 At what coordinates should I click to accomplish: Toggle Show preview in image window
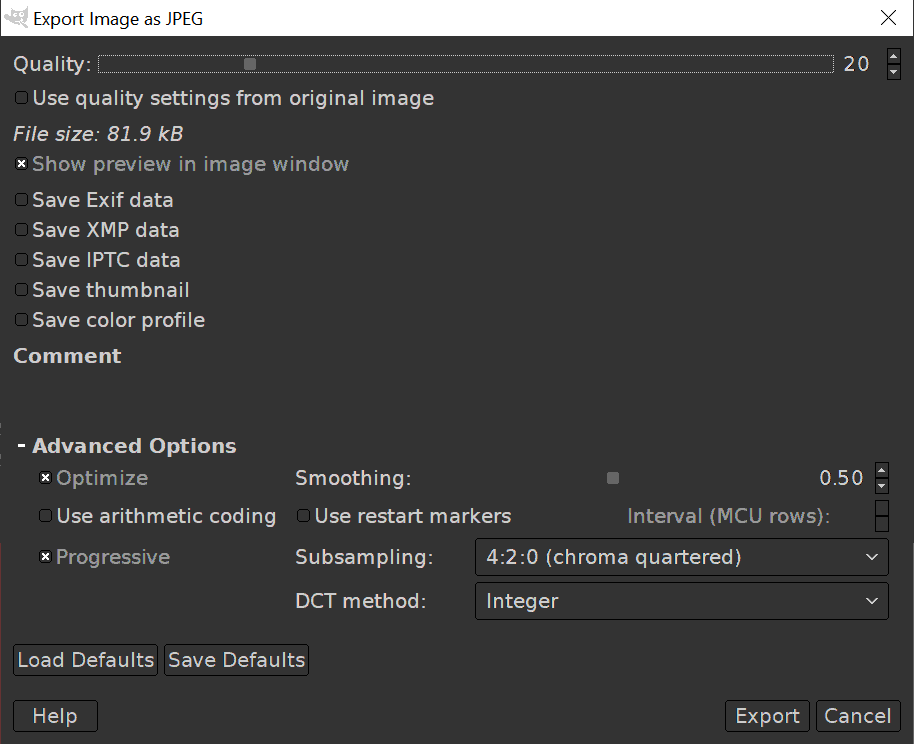tap(22, 164)
